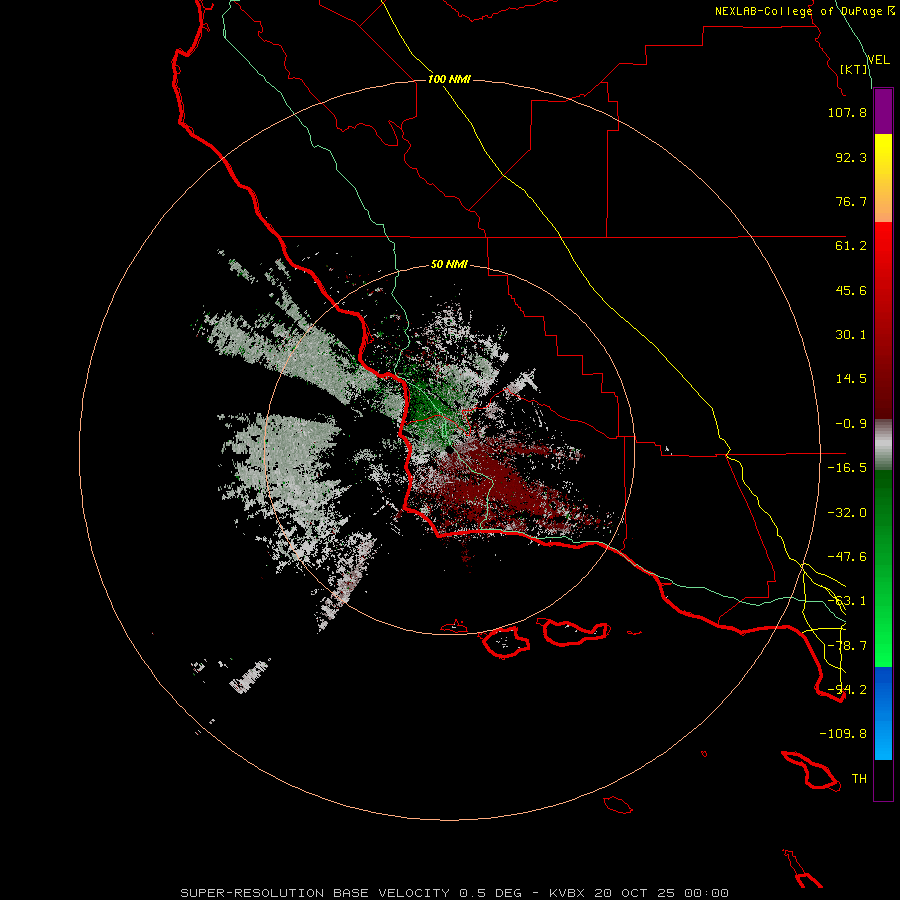Click the 76.7 velocity scale value

(x=851, y=201)
